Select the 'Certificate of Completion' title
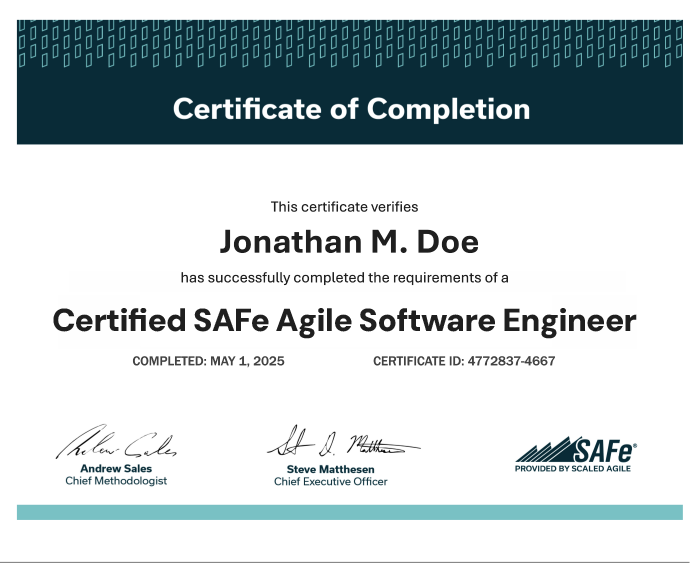Viewport: 690px width, 563px height. coord(351,108)
